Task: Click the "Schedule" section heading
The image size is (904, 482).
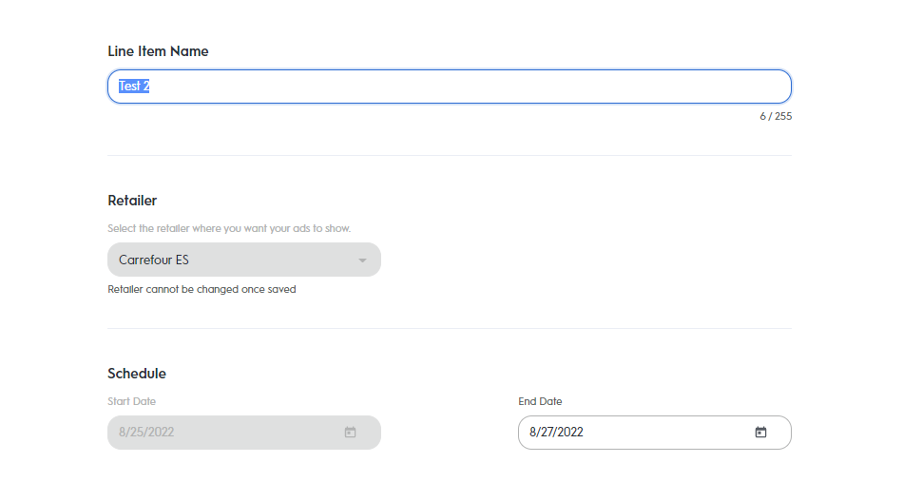Action: 137,373
